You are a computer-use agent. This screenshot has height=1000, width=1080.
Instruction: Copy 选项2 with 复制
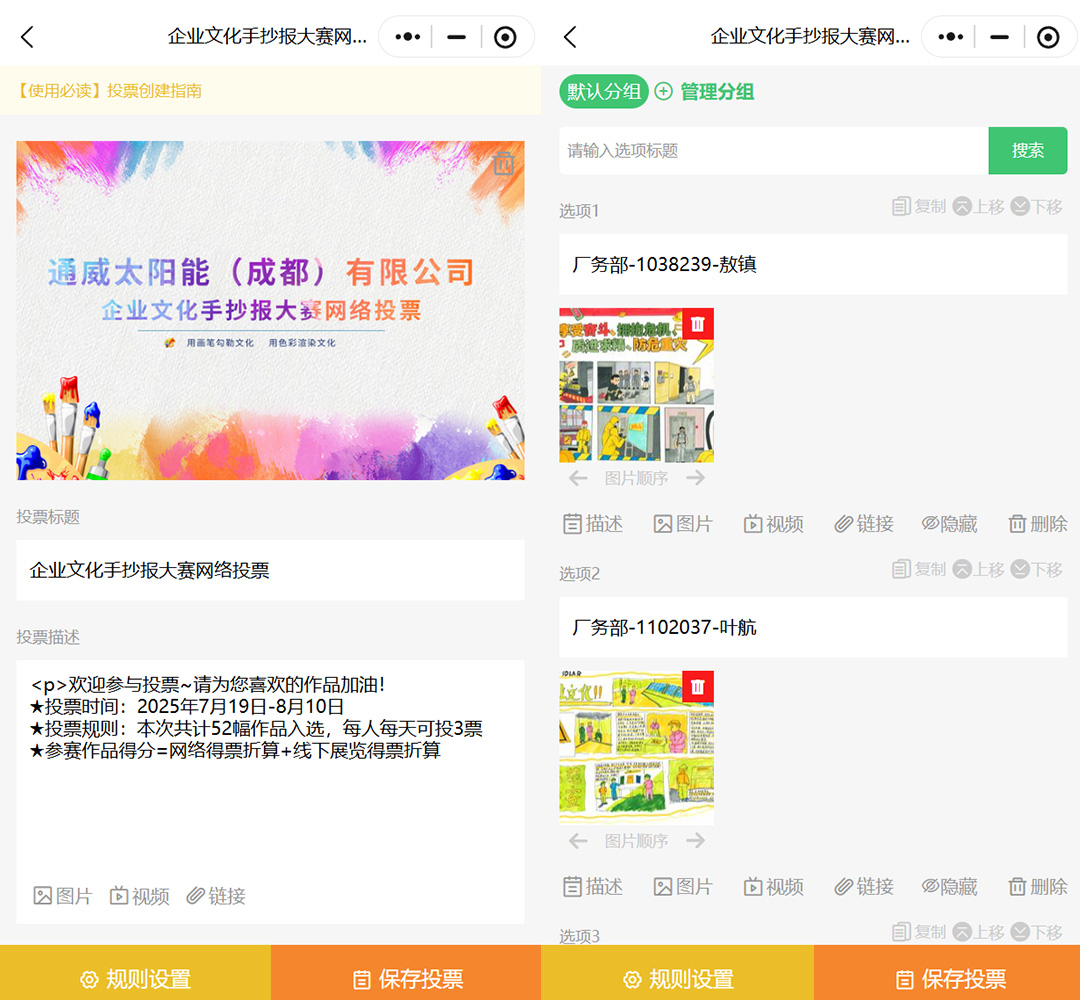(919, 570)
